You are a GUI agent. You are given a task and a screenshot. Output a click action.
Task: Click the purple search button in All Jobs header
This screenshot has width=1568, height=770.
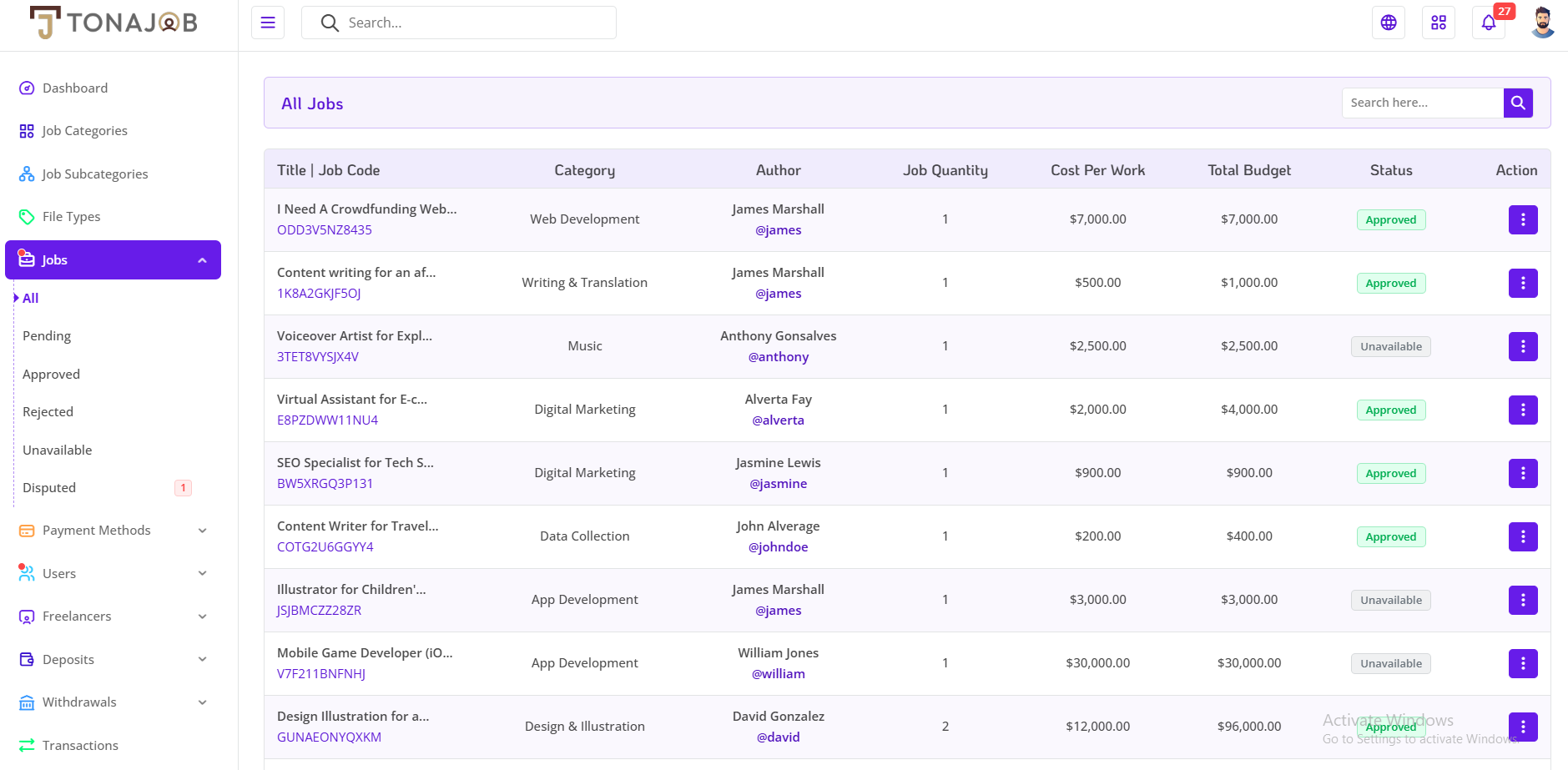point(1518,103)
